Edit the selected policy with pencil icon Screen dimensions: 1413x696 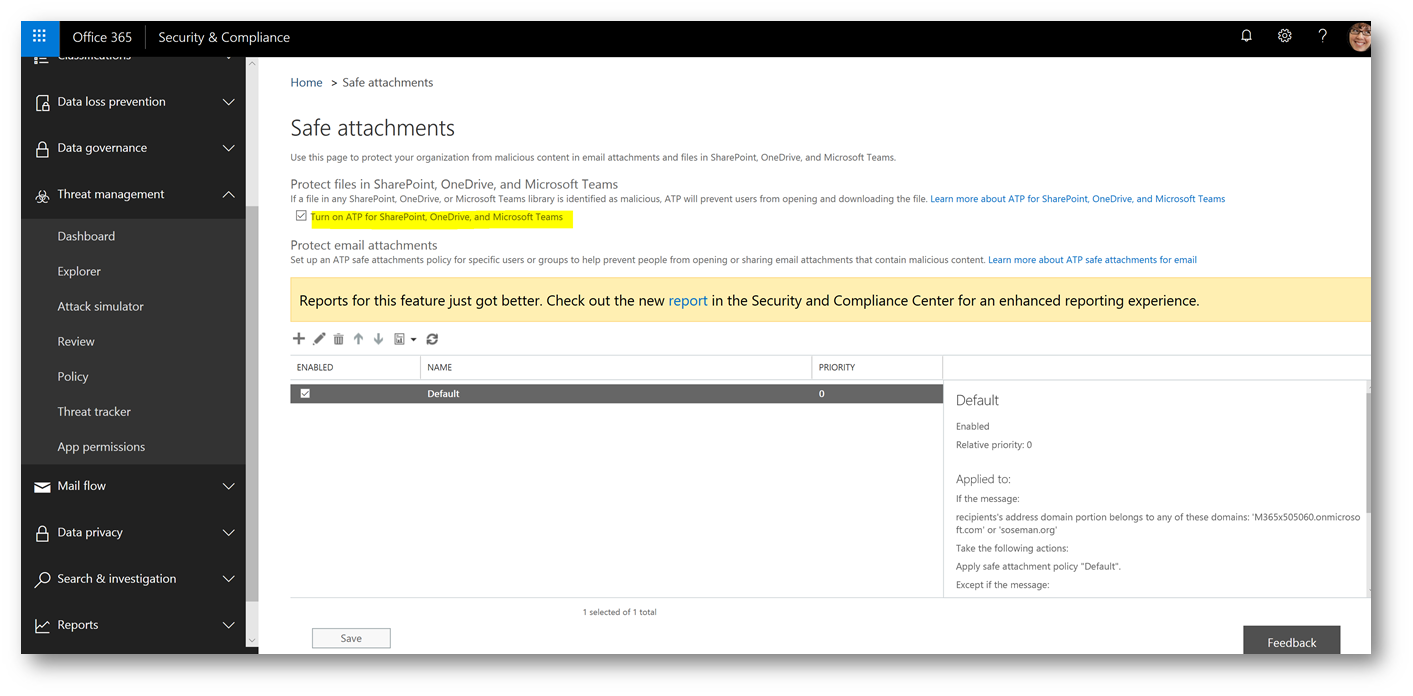tap(319, 339)
